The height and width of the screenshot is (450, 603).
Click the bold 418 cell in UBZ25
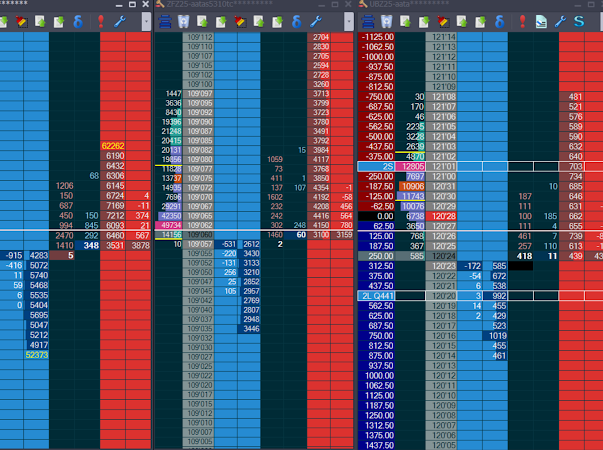[521, 256]
